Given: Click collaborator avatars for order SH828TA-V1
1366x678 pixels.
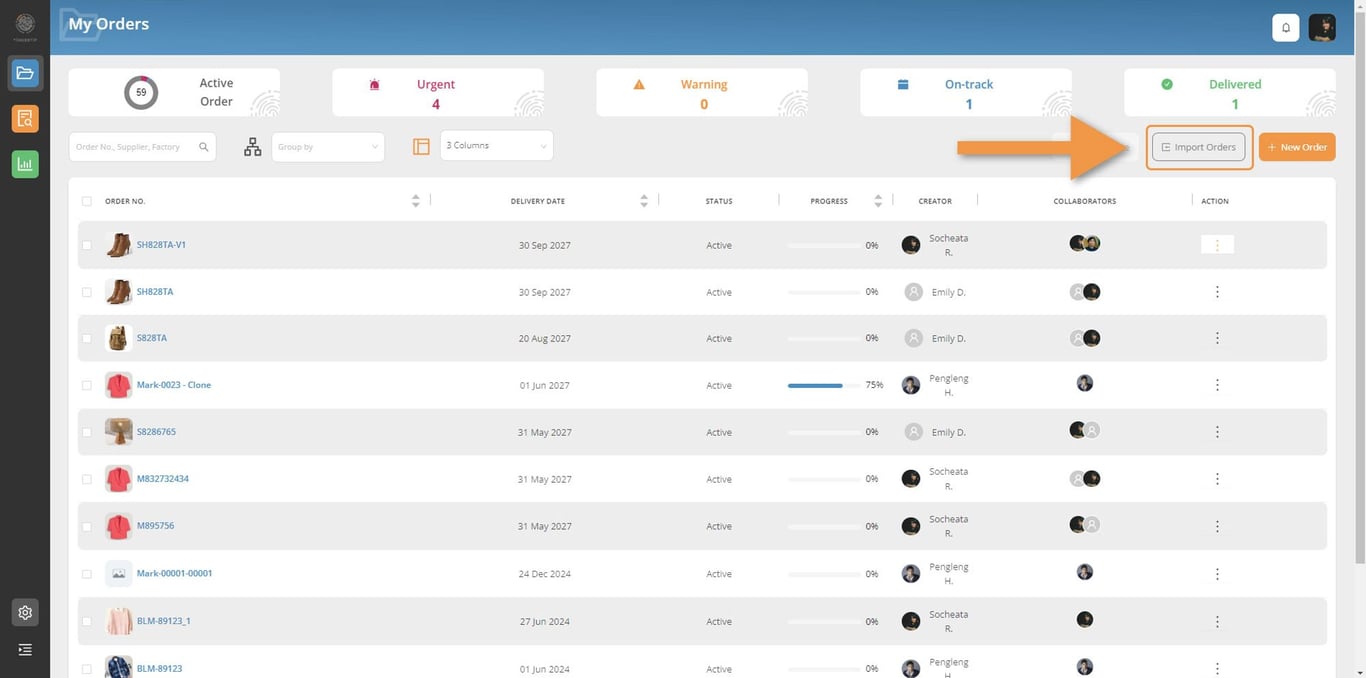Looking at the screenshot, I should pyautogui.click(x=1085, y=243).
